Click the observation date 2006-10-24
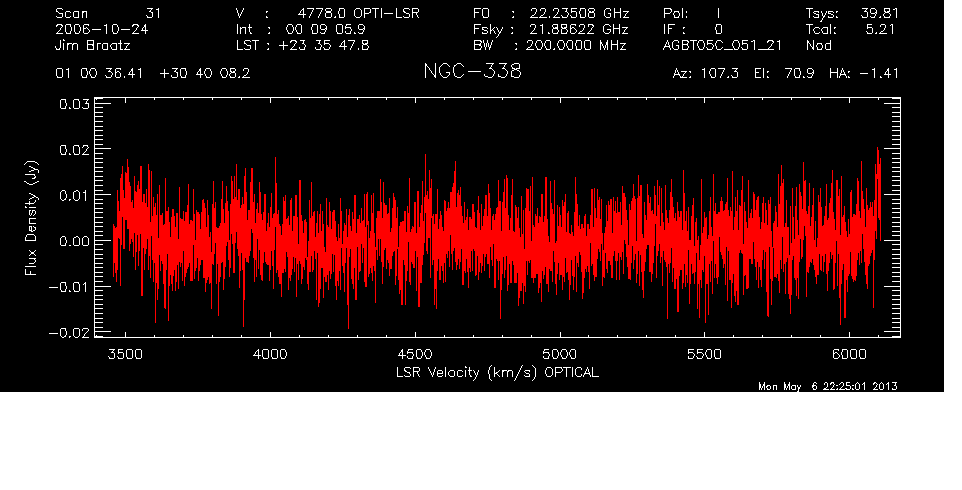This screenshot has width=962, height=490. [x=101, y=29]
